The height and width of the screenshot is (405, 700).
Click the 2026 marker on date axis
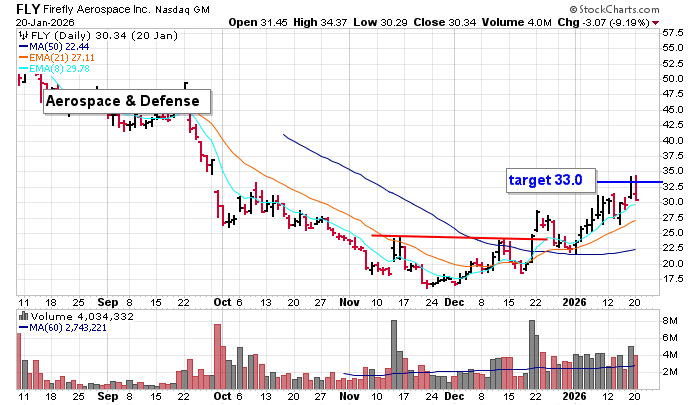(x=571, y=299)
